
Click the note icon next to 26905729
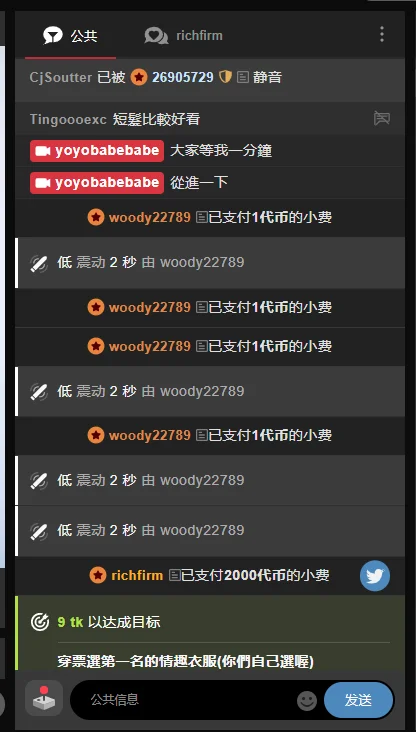click(243, 77)
